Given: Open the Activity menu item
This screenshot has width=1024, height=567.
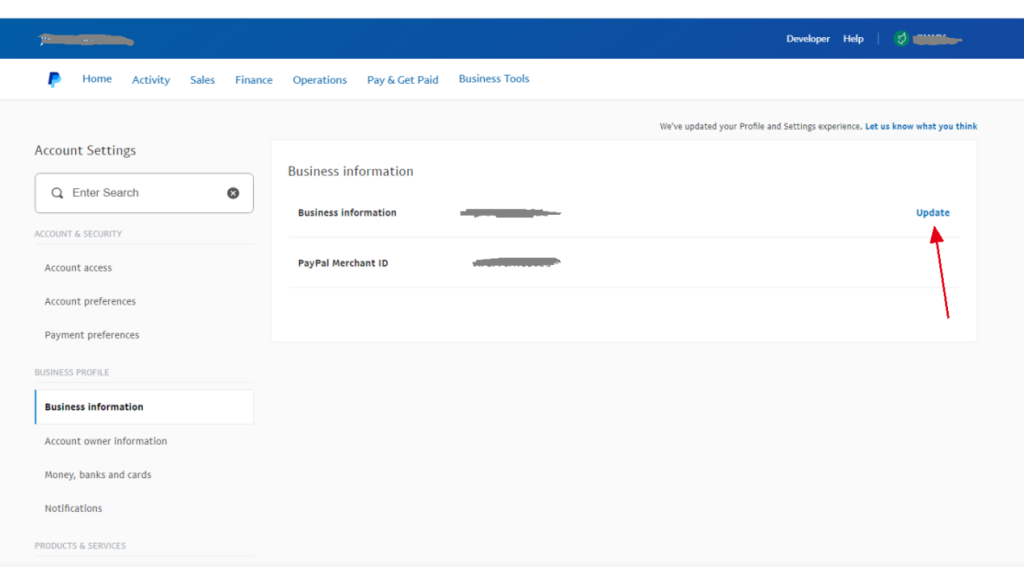Looking at the screenshot, I should click(151, 80).
